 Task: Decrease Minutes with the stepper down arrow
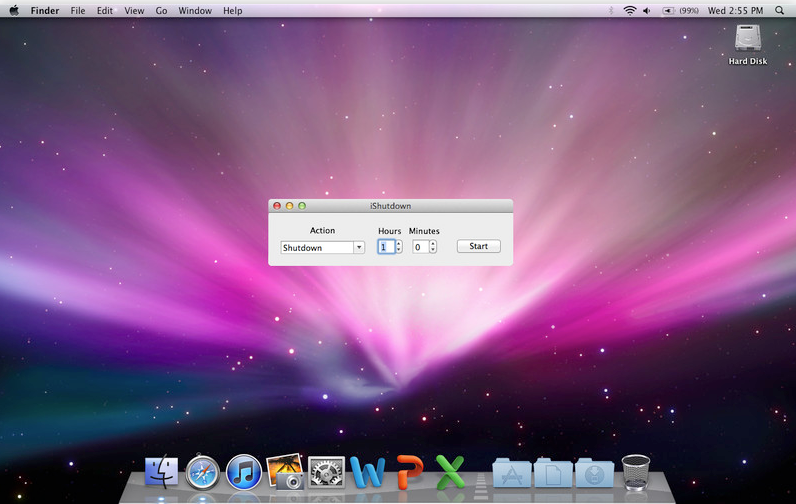[x=433, y=250]
